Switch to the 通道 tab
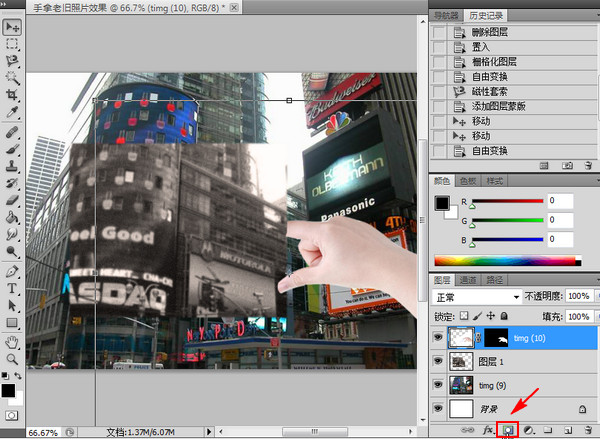Viewport: 600px width, 439px height. pyautogui.click(x=468, y=280)
